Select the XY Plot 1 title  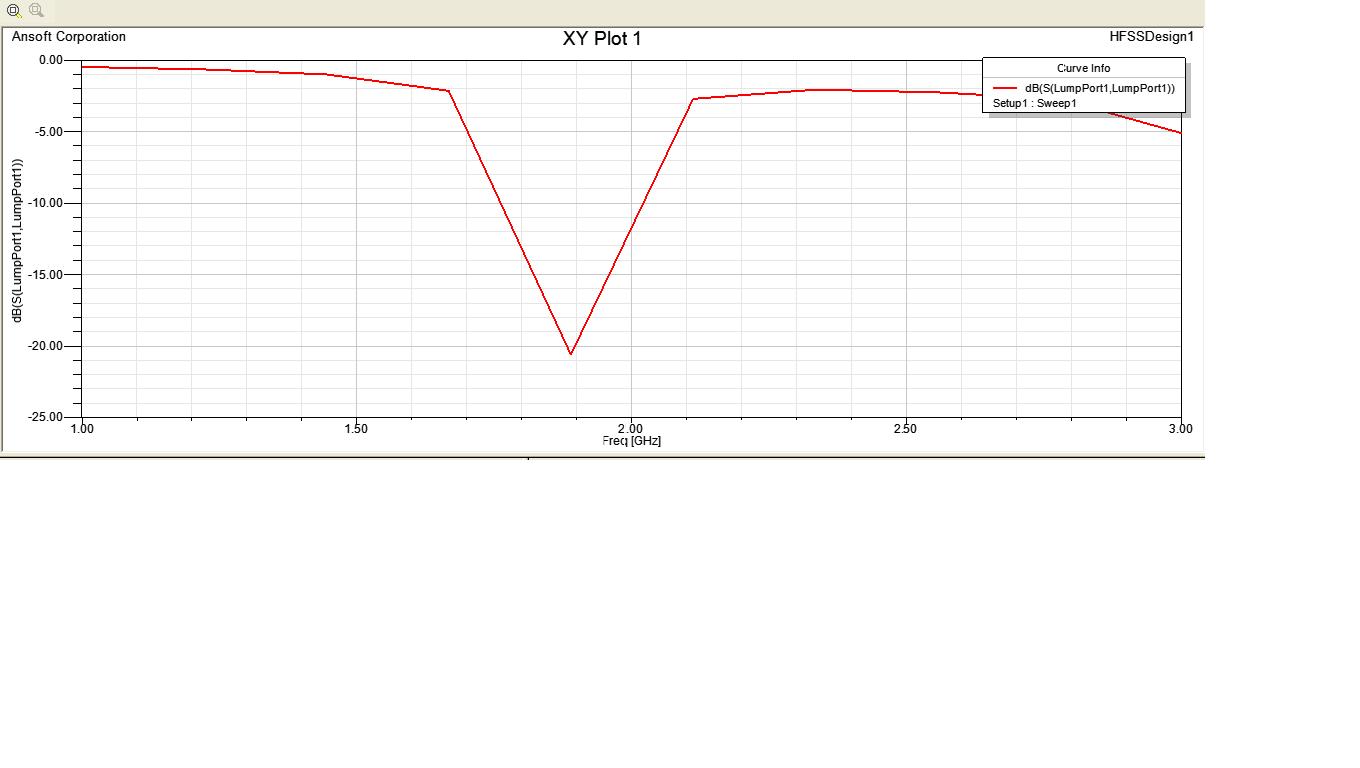pos(602,39)
